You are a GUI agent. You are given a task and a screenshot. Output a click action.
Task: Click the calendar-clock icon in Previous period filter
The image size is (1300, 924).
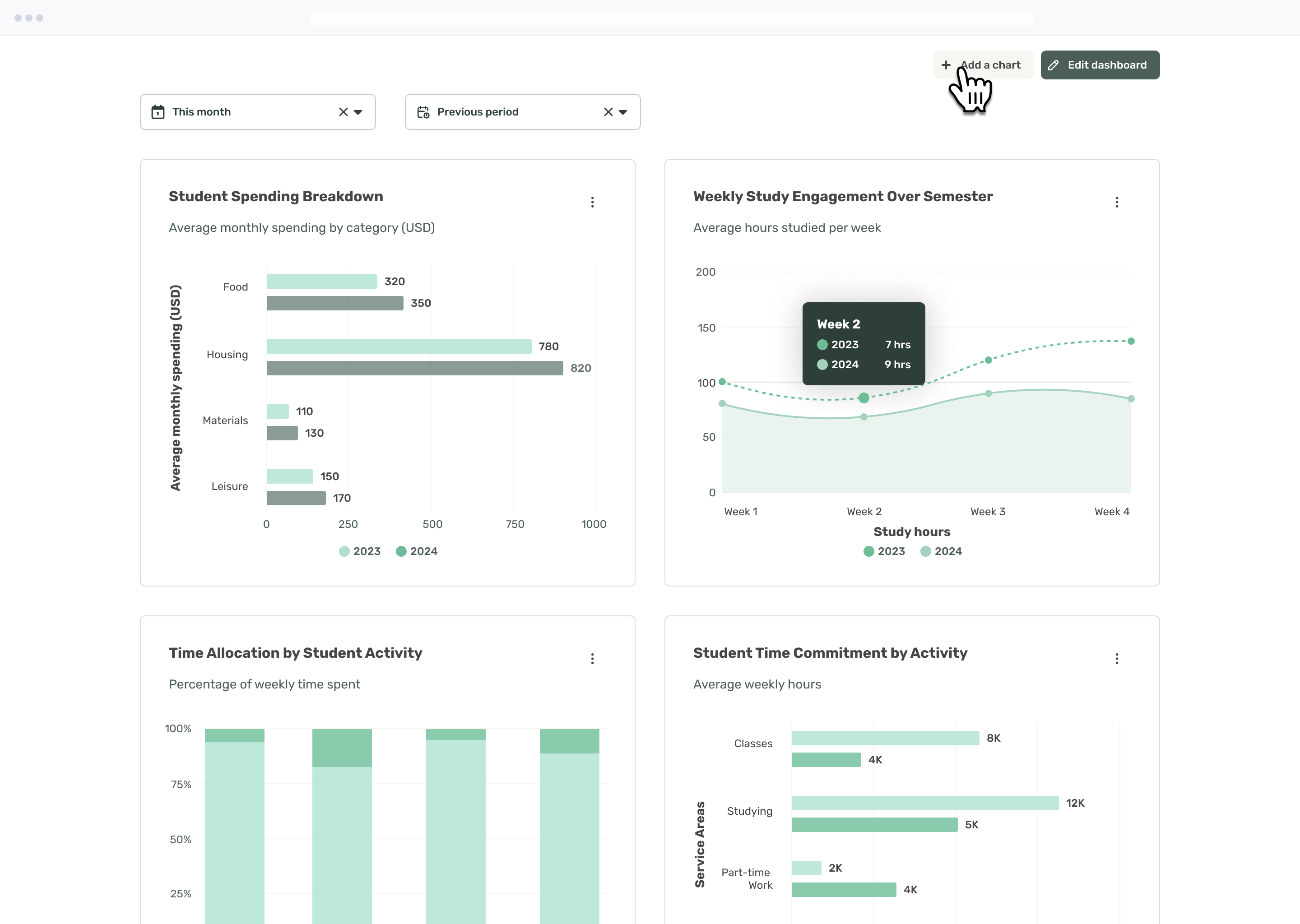423,112
